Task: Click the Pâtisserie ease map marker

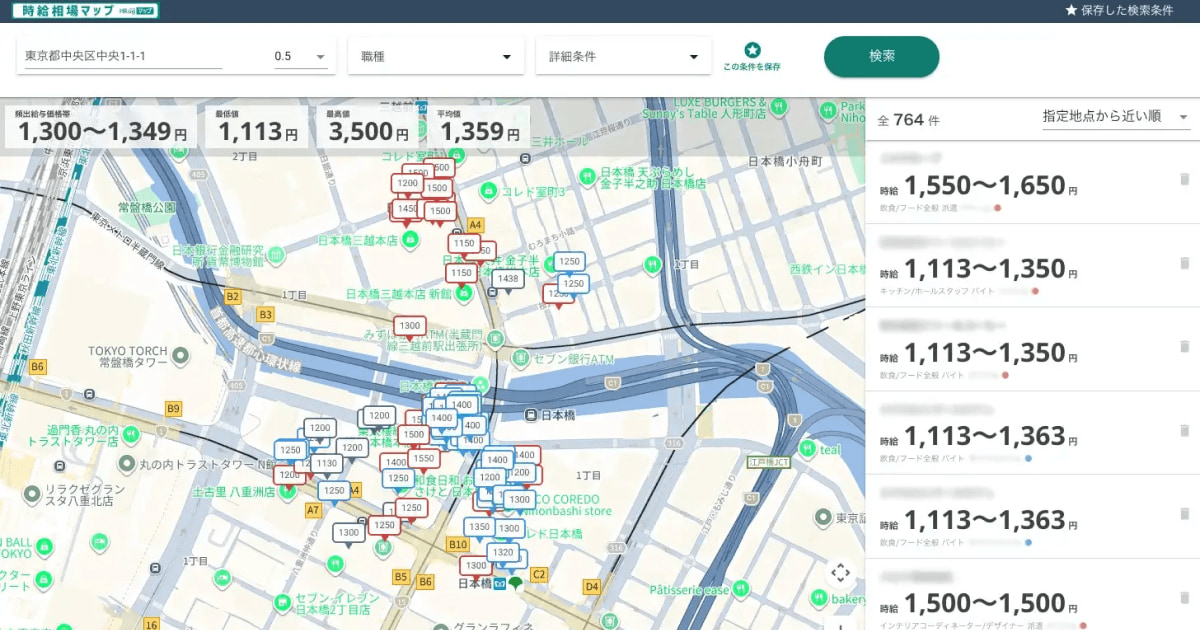Action: [741, 590]
